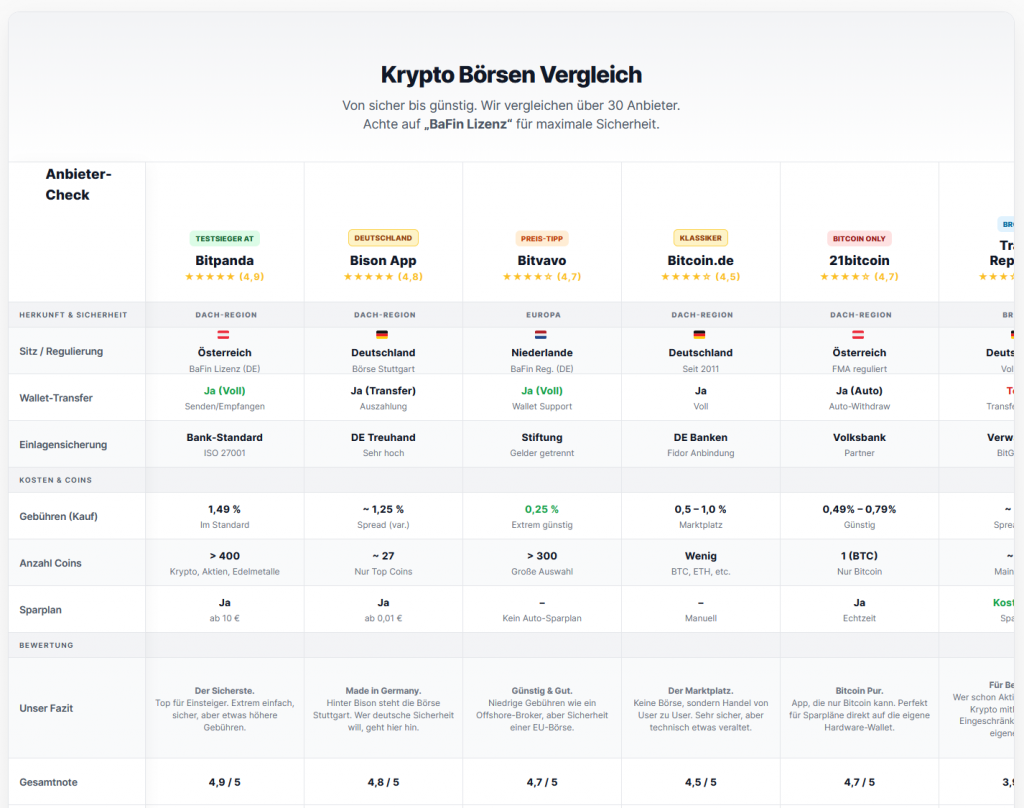Select Bitpanda's five-star rating
1024x808 pixels.
tap(224, 277)
